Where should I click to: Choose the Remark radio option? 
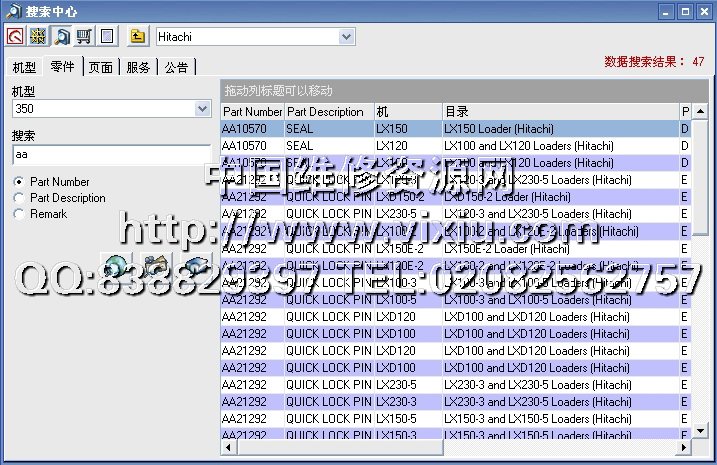[x=19, y=214]
